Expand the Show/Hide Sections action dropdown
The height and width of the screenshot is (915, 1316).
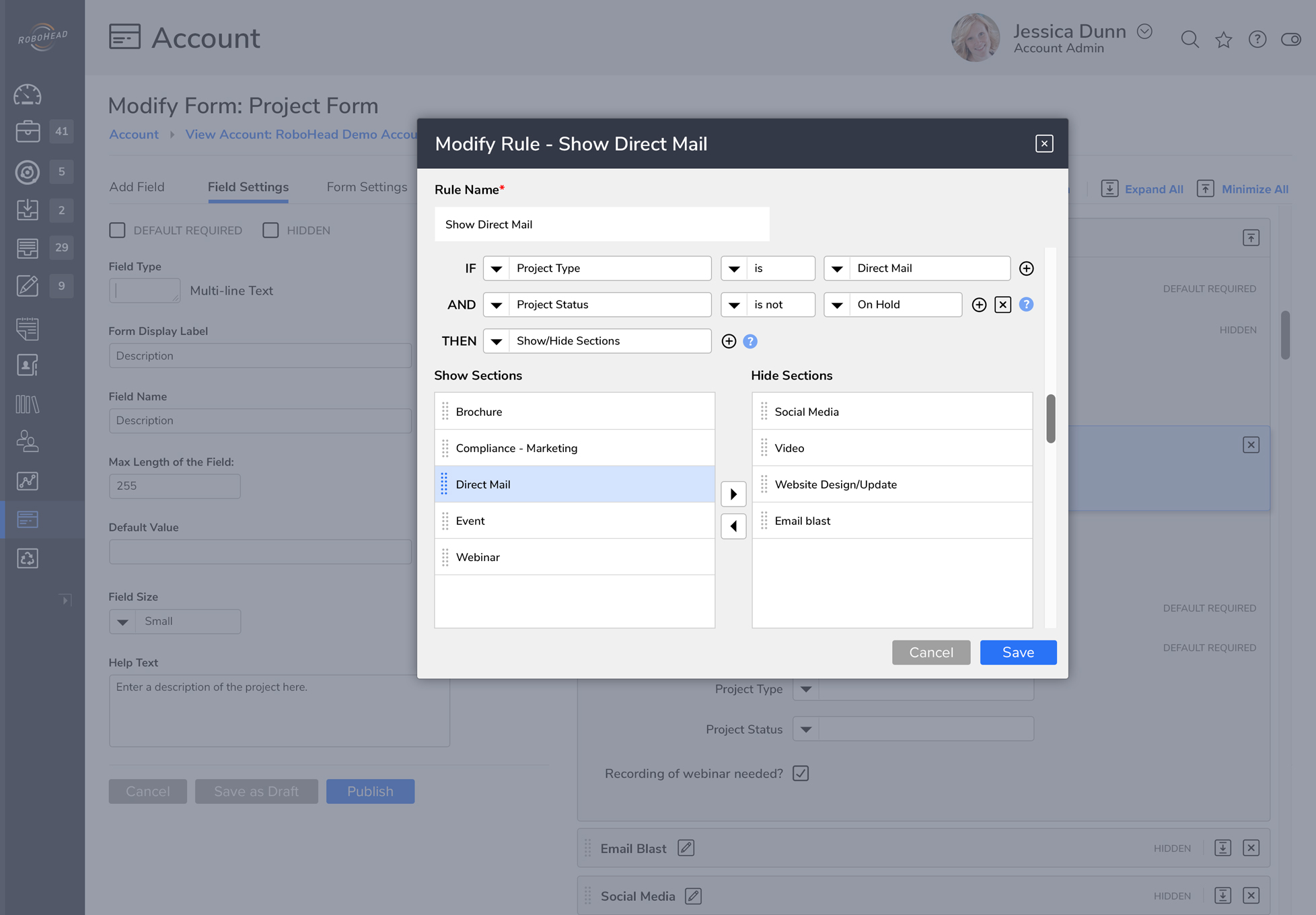coord(497,341)
